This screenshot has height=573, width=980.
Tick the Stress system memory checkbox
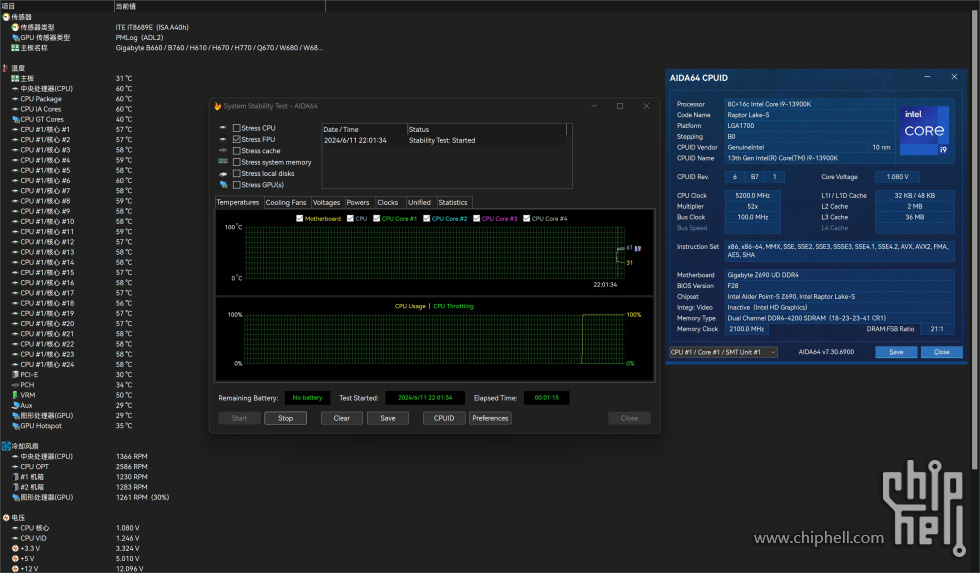(x=236, y=162)
